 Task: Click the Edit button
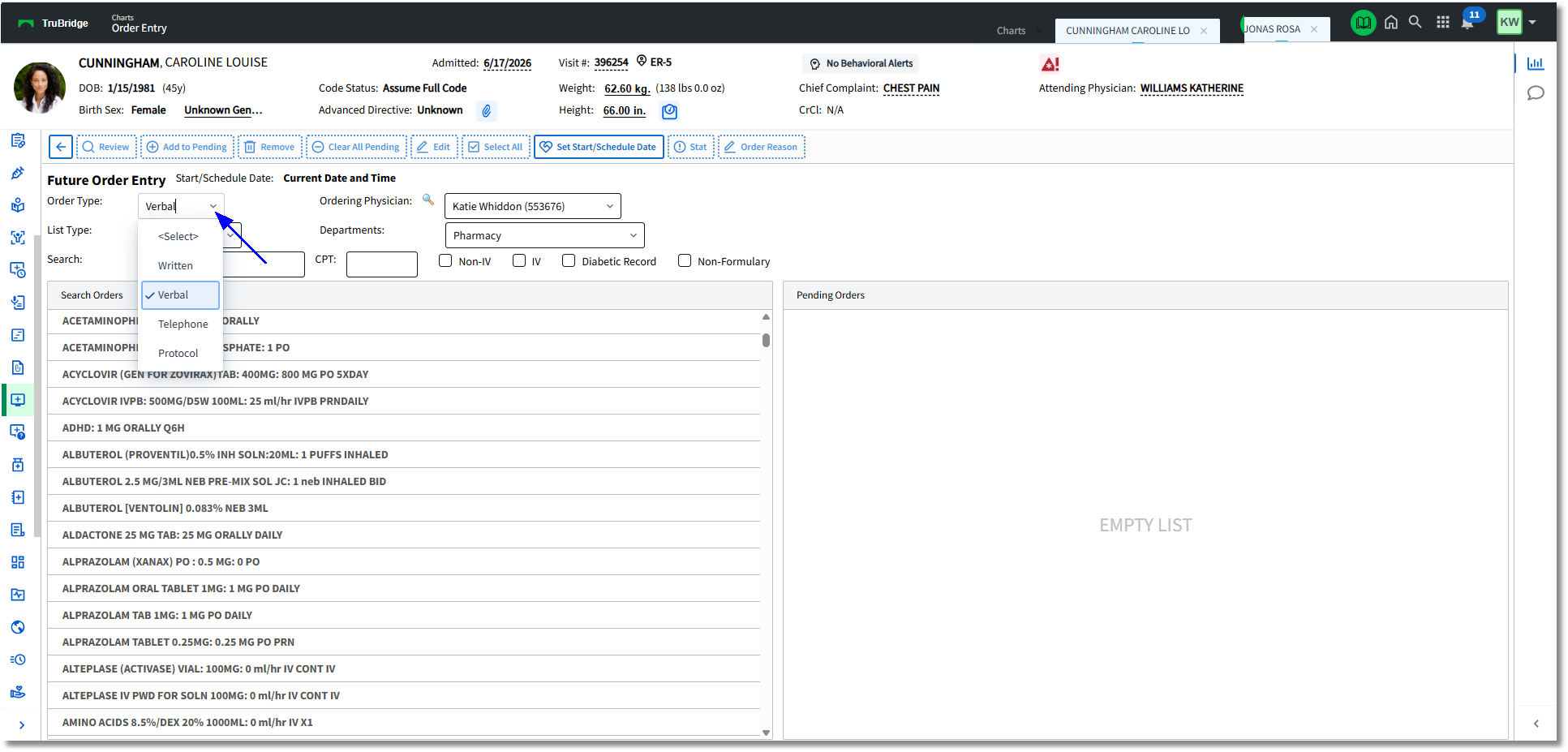(x=434, y=147)
